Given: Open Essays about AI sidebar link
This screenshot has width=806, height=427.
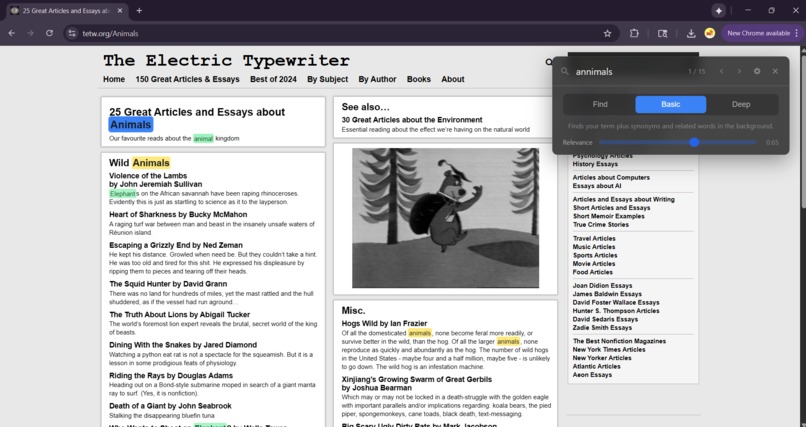Looking at the screenshot, I should click(597, 186).
